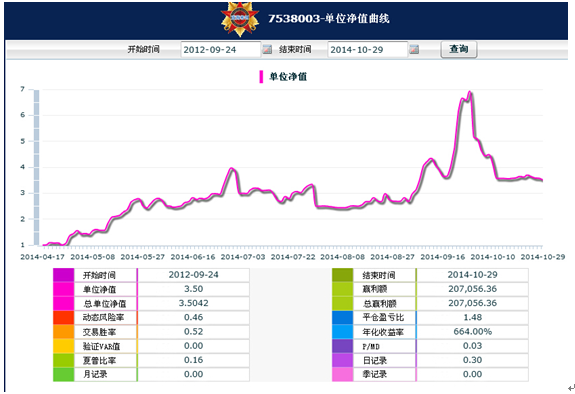This screenshot has height=394, width=575.
Task: Click the 年化收益率 row label
Action: pos(383,332)
